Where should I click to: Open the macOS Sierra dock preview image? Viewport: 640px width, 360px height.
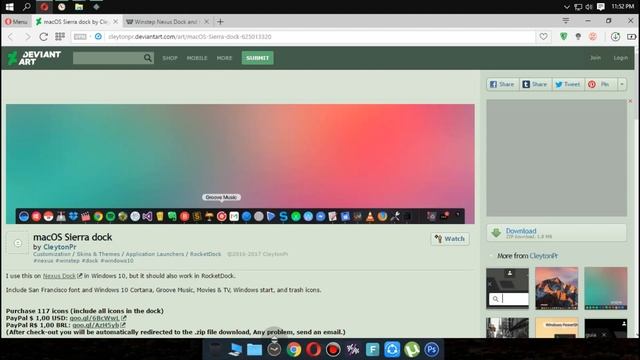pyautogui.click(x=240, y=164)
